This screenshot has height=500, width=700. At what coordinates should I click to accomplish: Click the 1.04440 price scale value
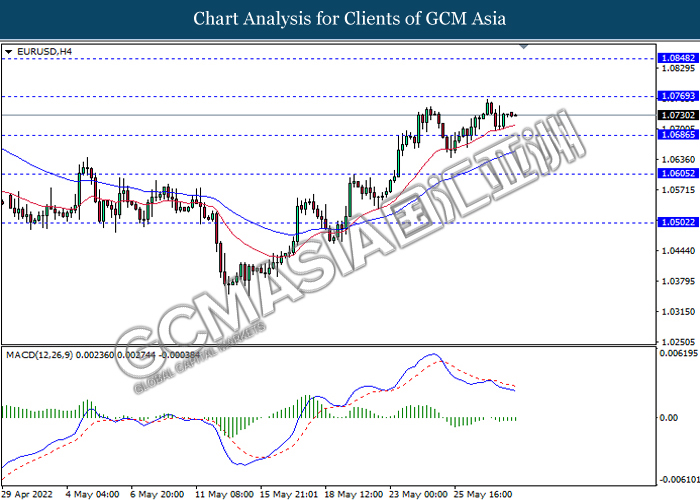pos(678,250)
